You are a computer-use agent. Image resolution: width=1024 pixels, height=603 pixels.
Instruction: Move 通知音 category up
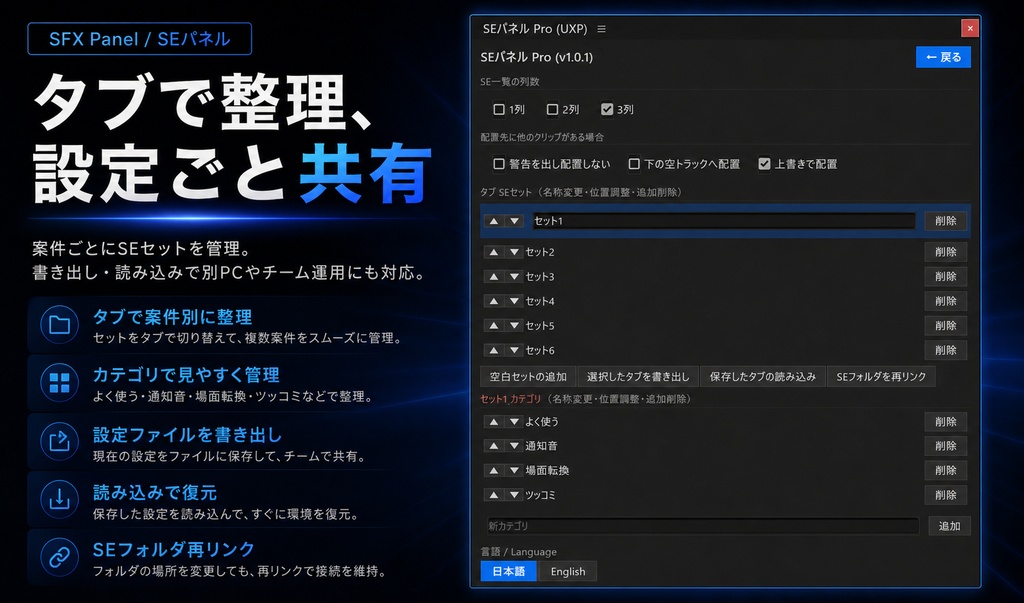coord(494,446)
